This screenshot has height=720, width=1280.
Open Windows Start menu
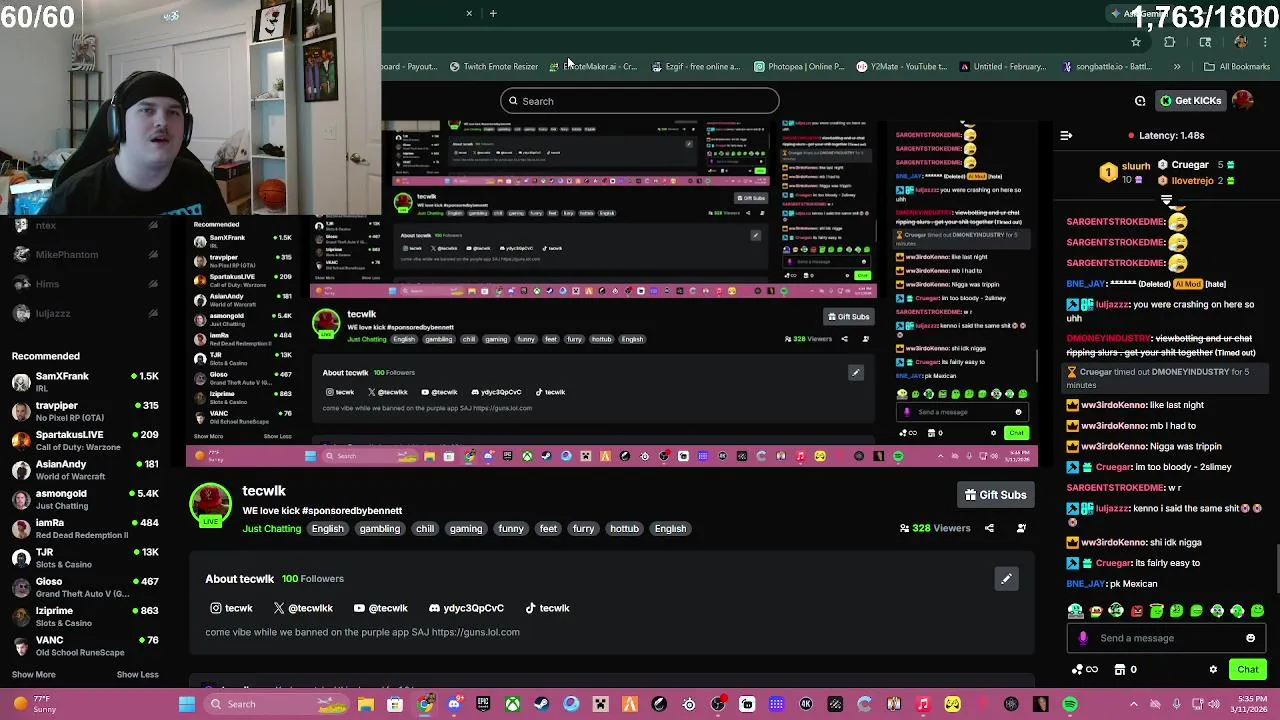187,704
